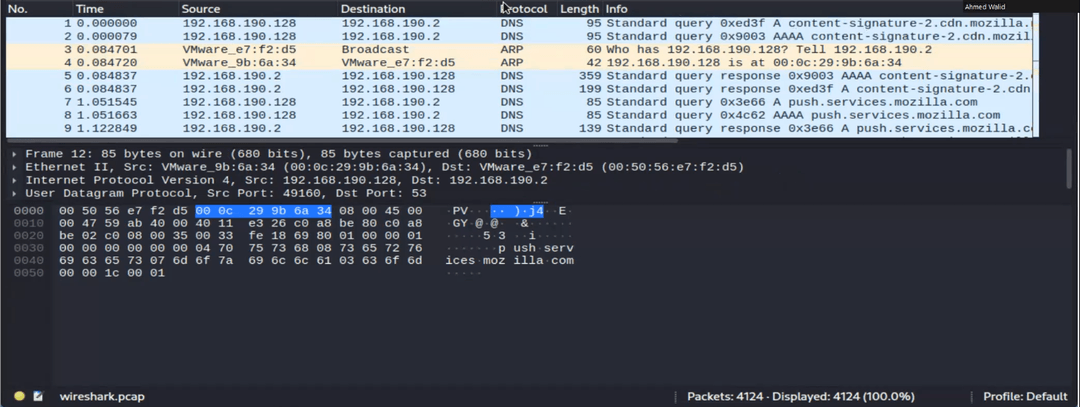Expand Internet Protocol Version 4 arrow
Viewport: 1080px width, 407px height.
tap(14, 180)
